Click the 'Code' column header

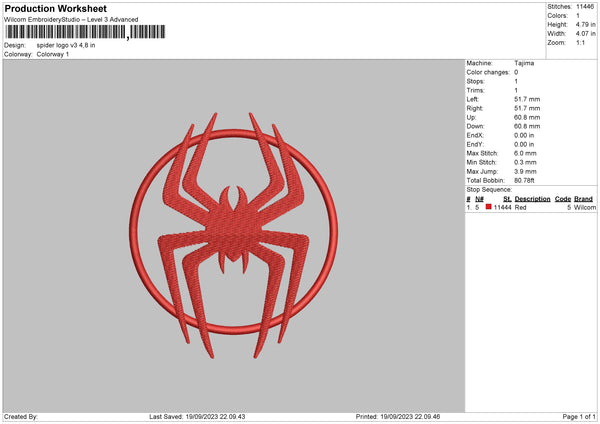pos(562,199)
